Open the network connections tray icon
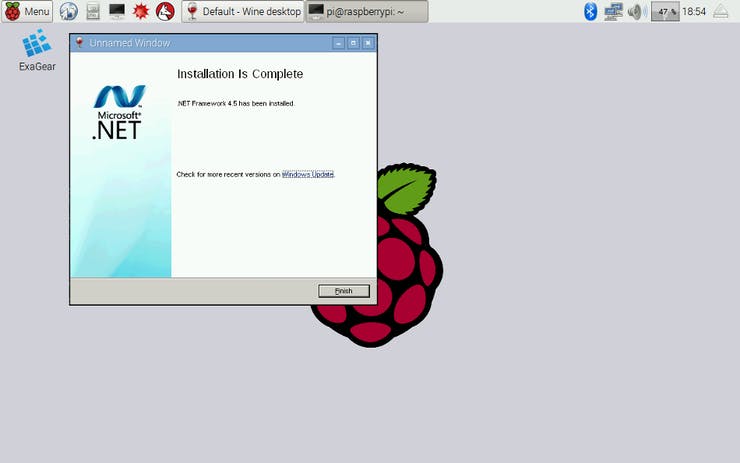Image resolution: width=740 pixels, height=463 pixels. coord(613,12)
